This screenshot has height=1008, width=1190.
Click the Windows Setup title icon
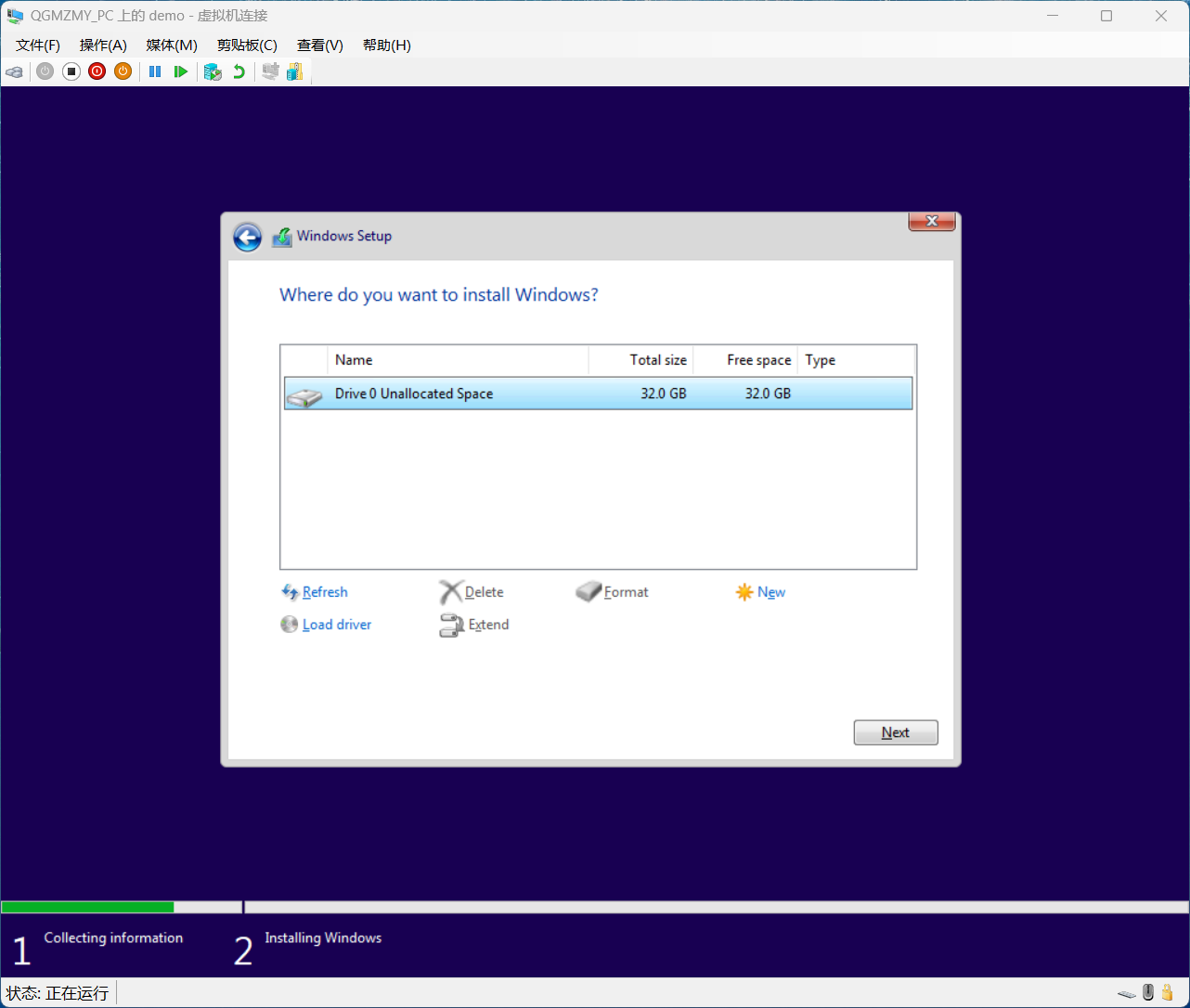pyautogui.click(x=281, y=237)
